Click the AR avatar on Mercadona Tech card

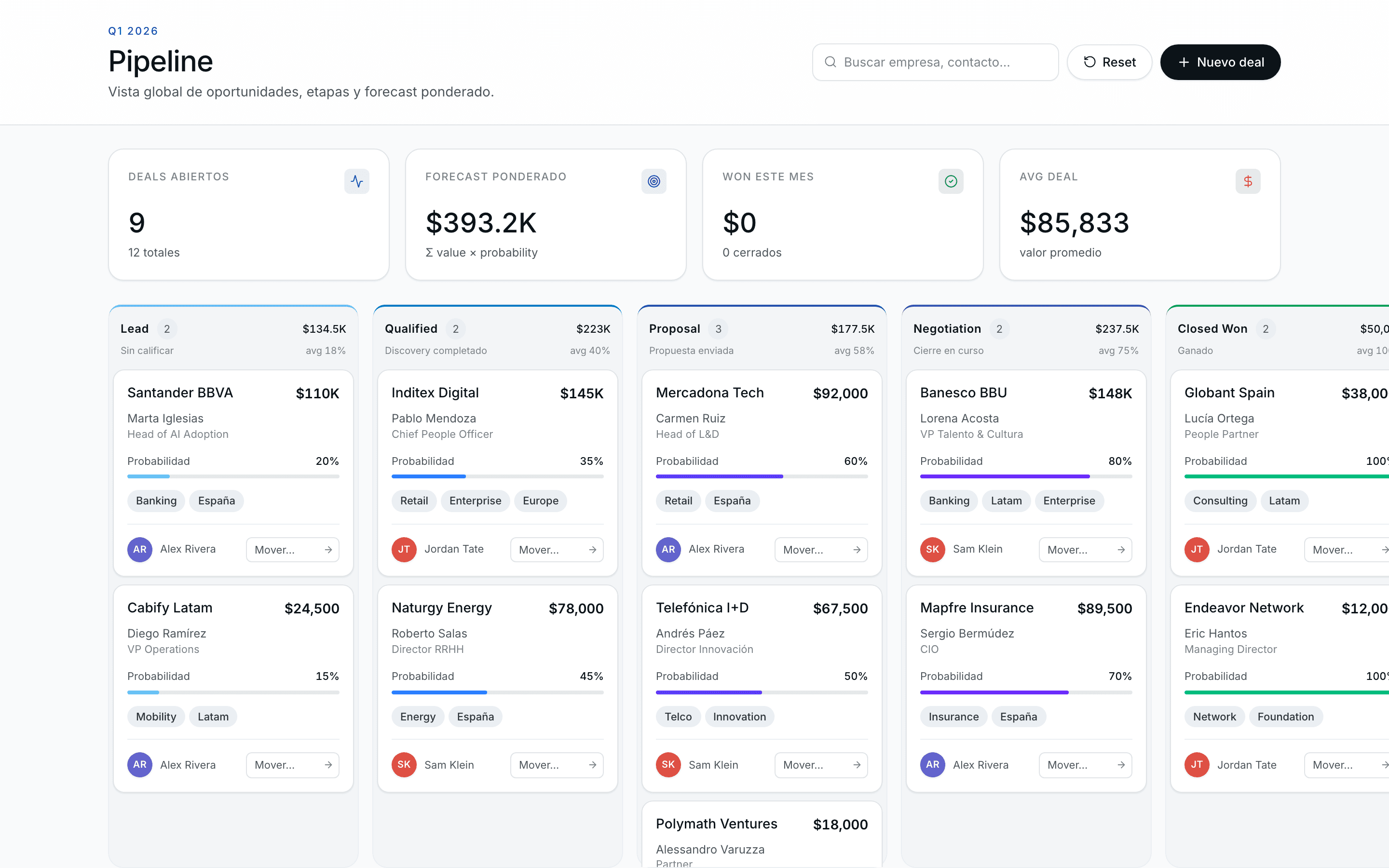(x=668, y=549)
